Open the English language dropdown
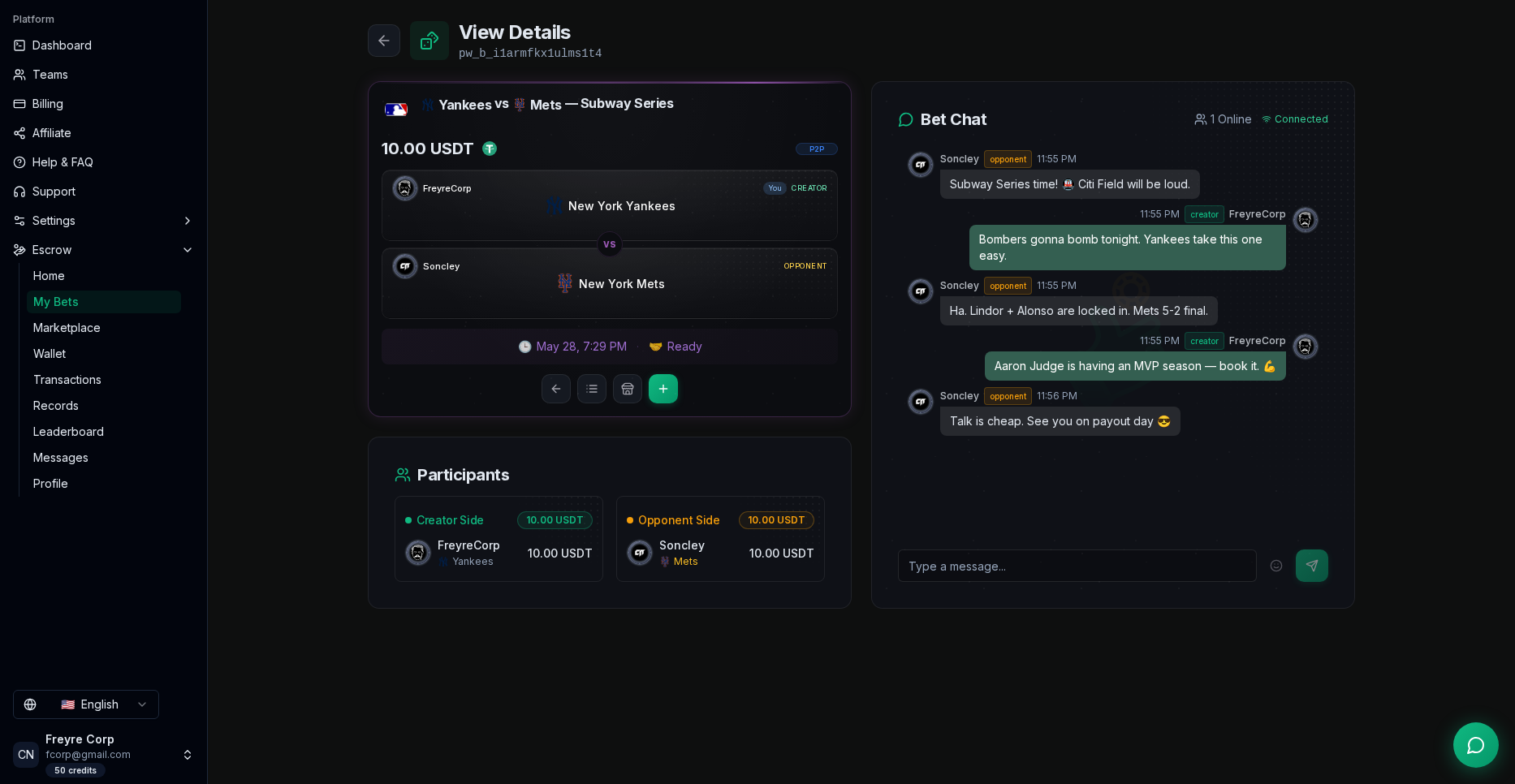This screenshot has width=1515, height=784. tap(86, 704)
